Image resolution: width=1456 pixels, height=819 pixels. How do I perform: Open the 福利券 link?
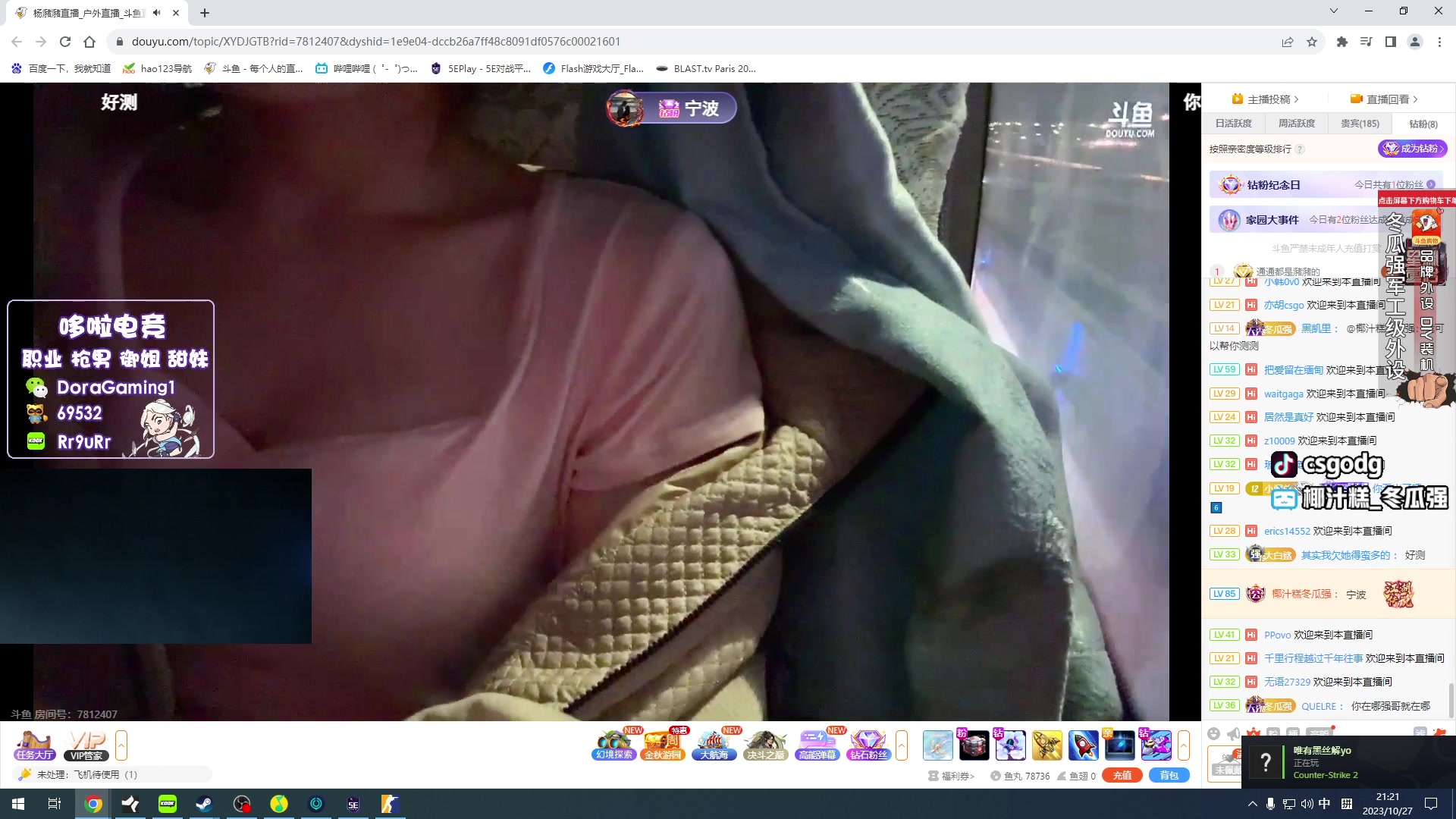coord(952,776)
